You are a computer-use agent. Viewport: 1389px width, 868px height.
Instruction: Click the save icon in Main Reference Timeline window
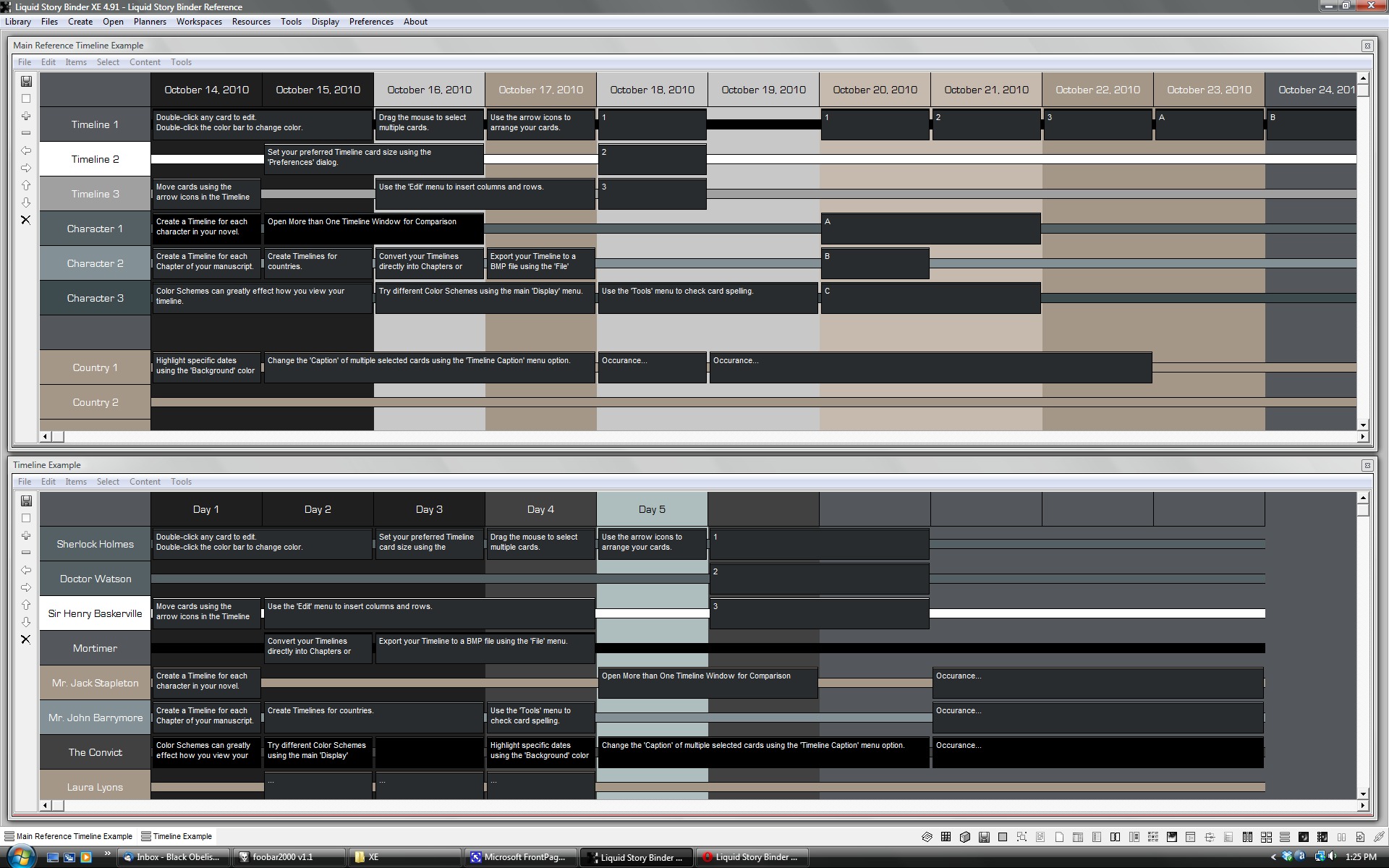click(x=26, y=81)
